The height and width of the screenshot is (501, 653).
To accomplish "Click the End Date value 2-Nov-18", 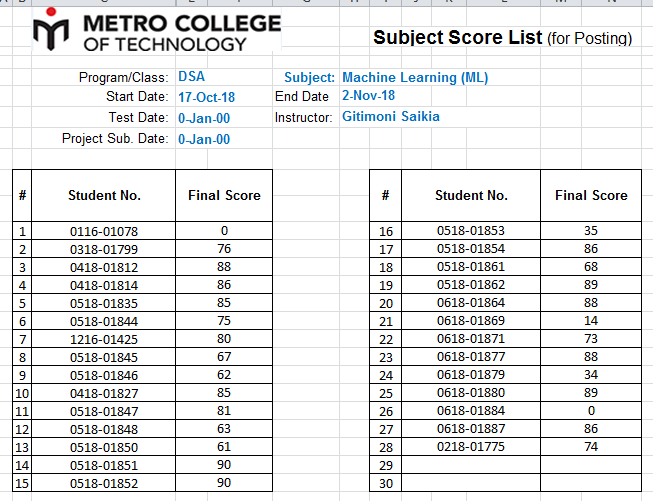I will [369, 95].
